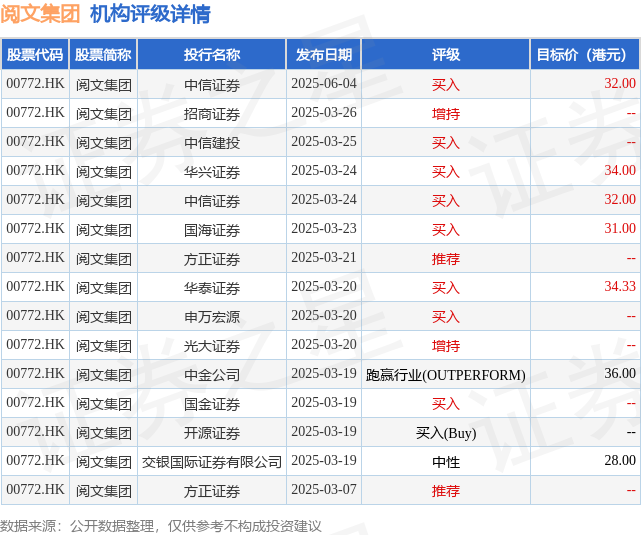Click 推荐 rating in 2025-03-21 row
The image size is (641, 535).
[x=446, y=259]
